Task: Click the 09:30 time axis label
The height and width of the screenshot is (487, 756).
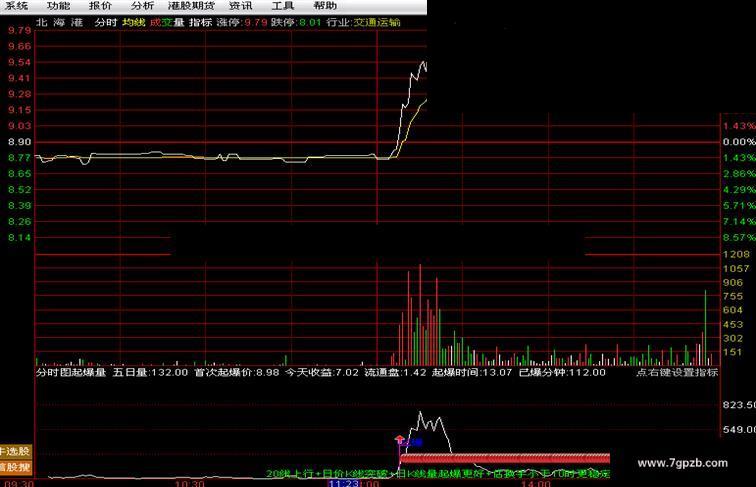Action: (x=20, y=483)
